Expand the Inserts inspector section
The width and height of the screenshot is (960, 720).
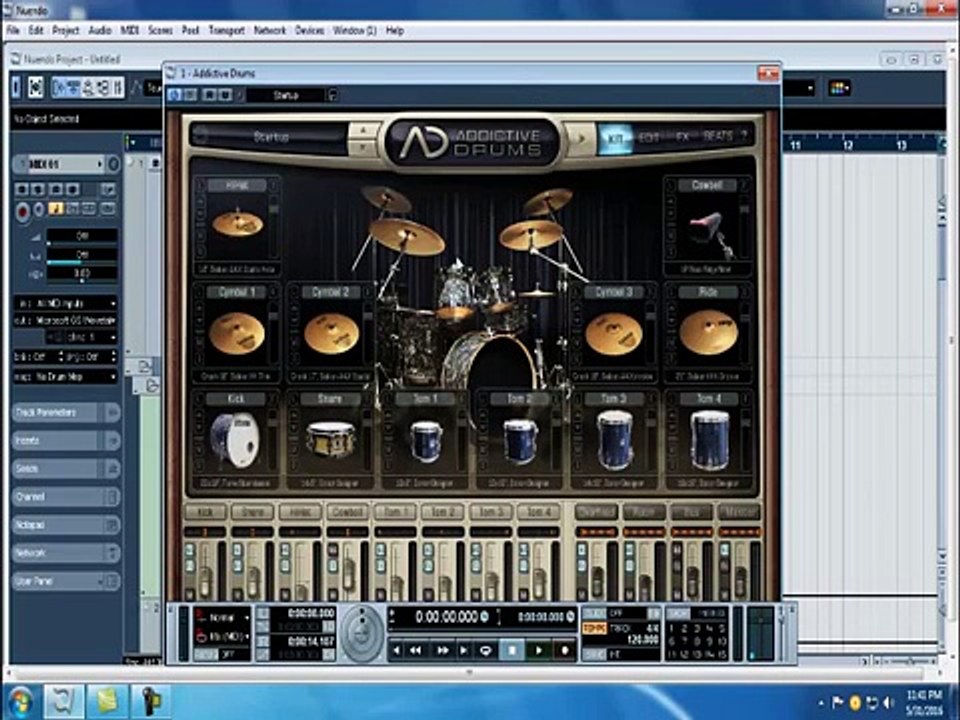click(x=66, y=441)
